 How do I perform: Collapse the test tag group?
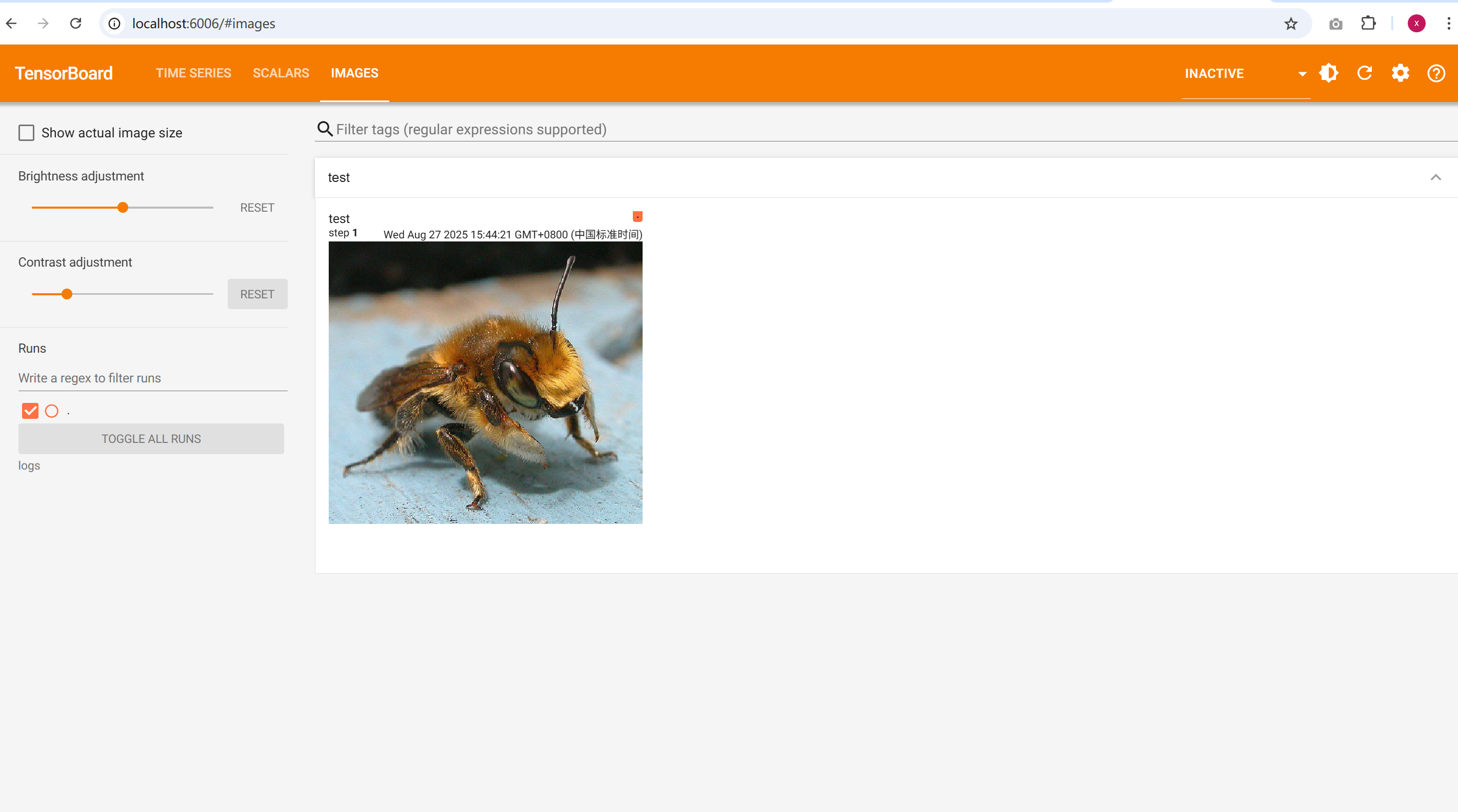pyautogui.click(x=1435, y=178)
